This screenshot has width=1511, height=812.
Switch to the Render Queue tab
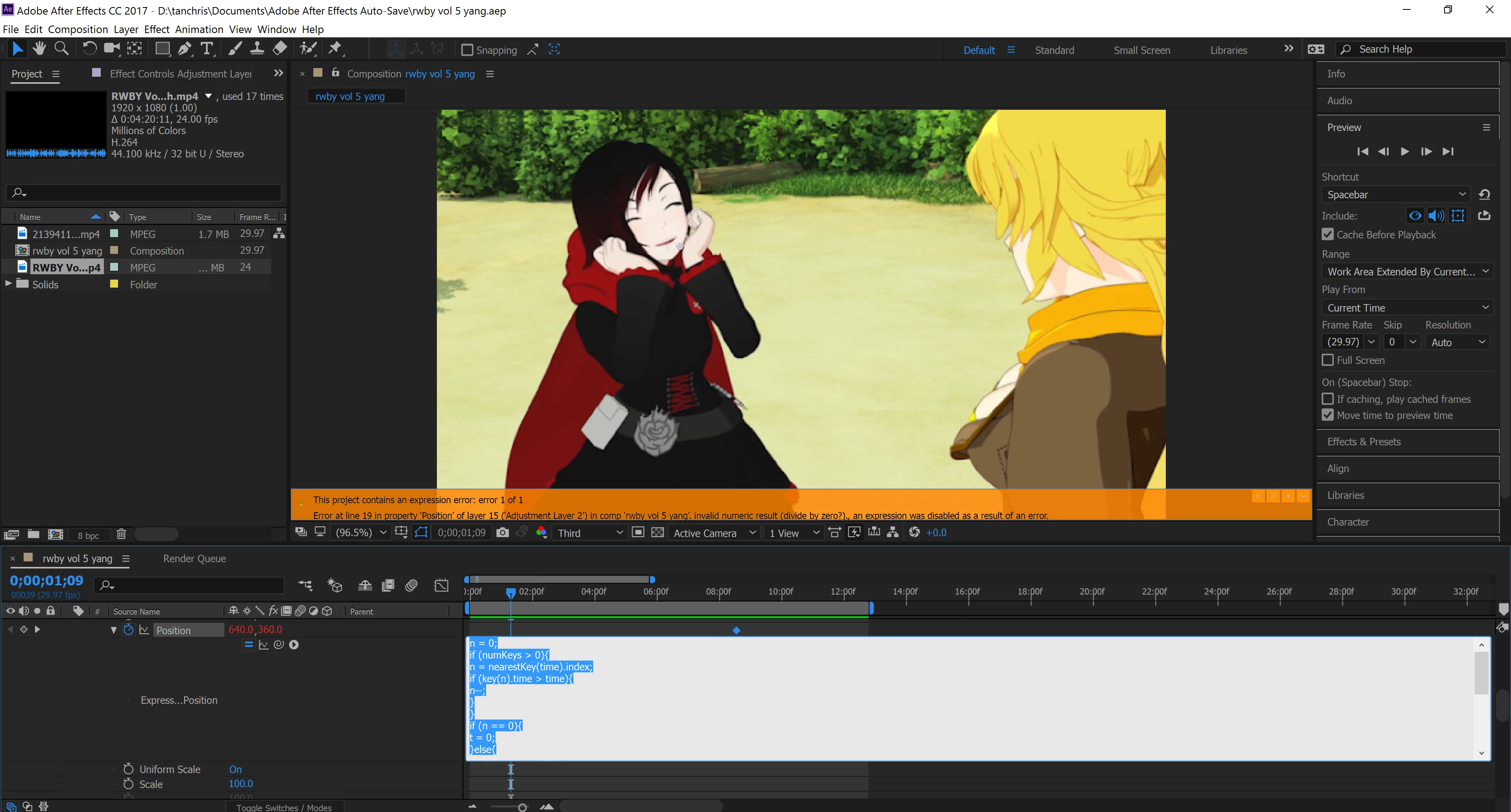click(194, 558)
